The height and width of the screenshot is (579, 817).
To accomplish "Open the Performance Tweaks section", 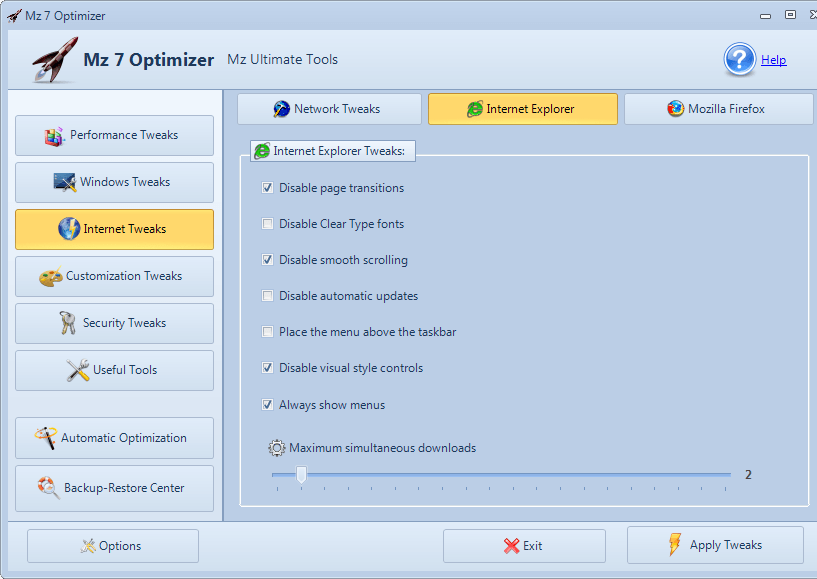I will point(115,135).
